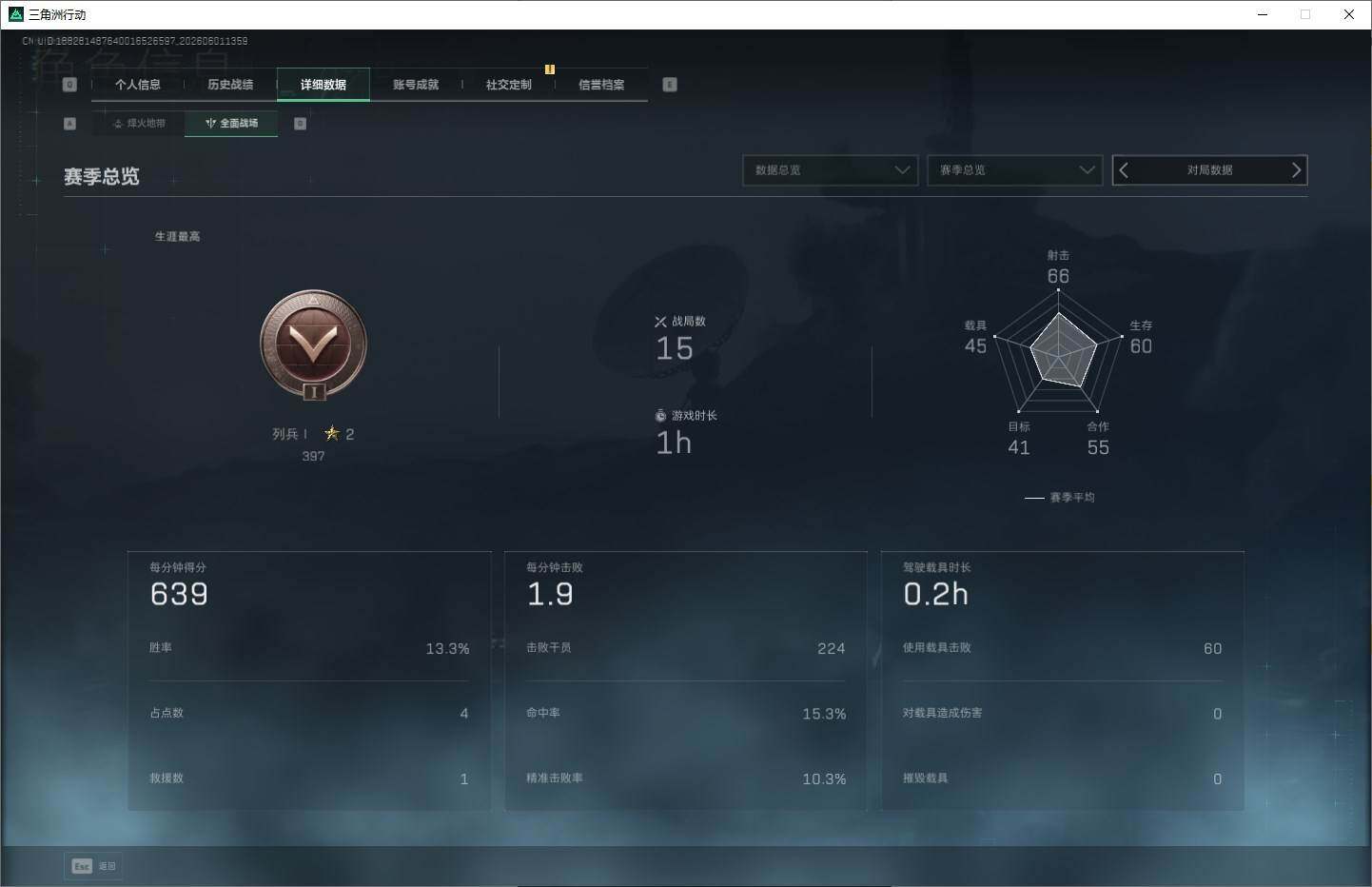Viewport: 1372px width, 887px height.
Task: Click the rank points value 397
Action: coord(313,456)
